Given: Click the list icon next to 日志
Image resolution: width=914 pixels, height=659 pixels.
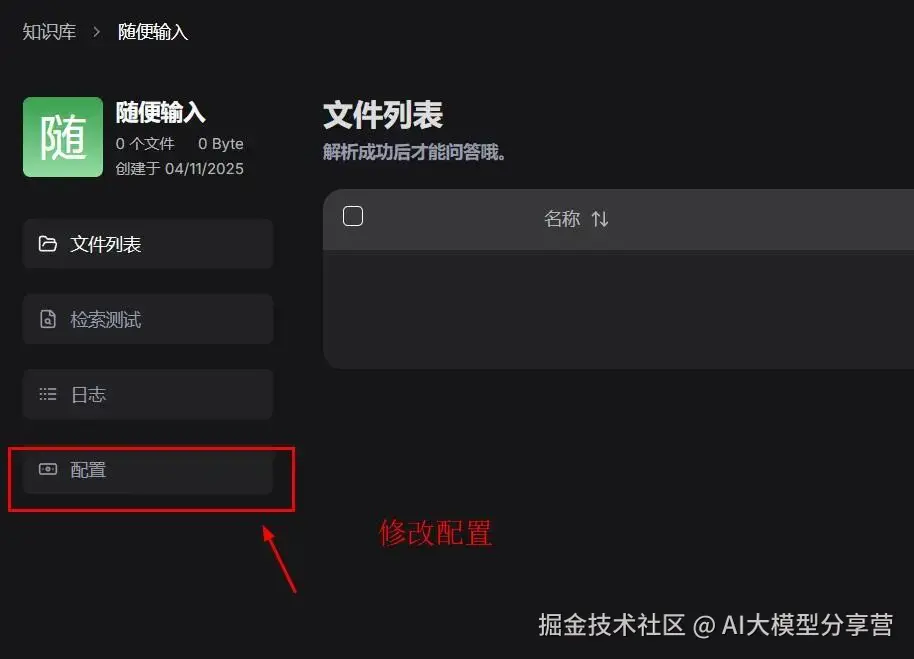Looking at the screenshot, I should tap(47, 394).
